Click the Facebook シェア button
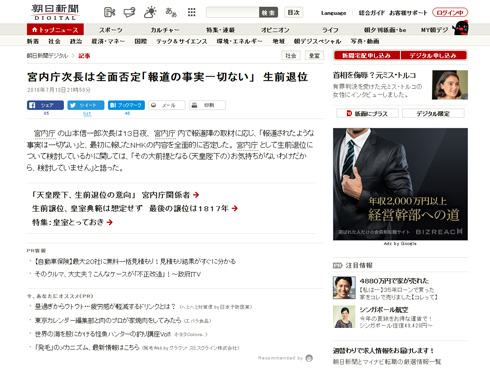Image resolution: width=490 pixels, height=368 pixels. click(x=45, y=105)
